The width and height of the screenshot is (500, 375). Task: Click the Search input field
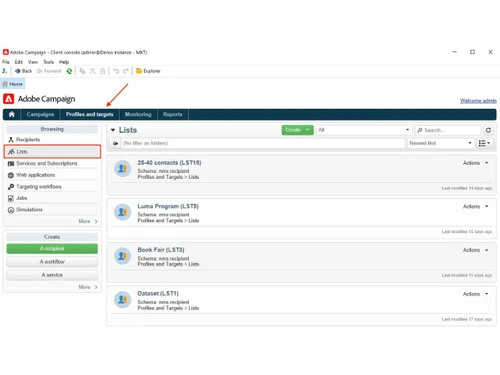pos(448,130)
